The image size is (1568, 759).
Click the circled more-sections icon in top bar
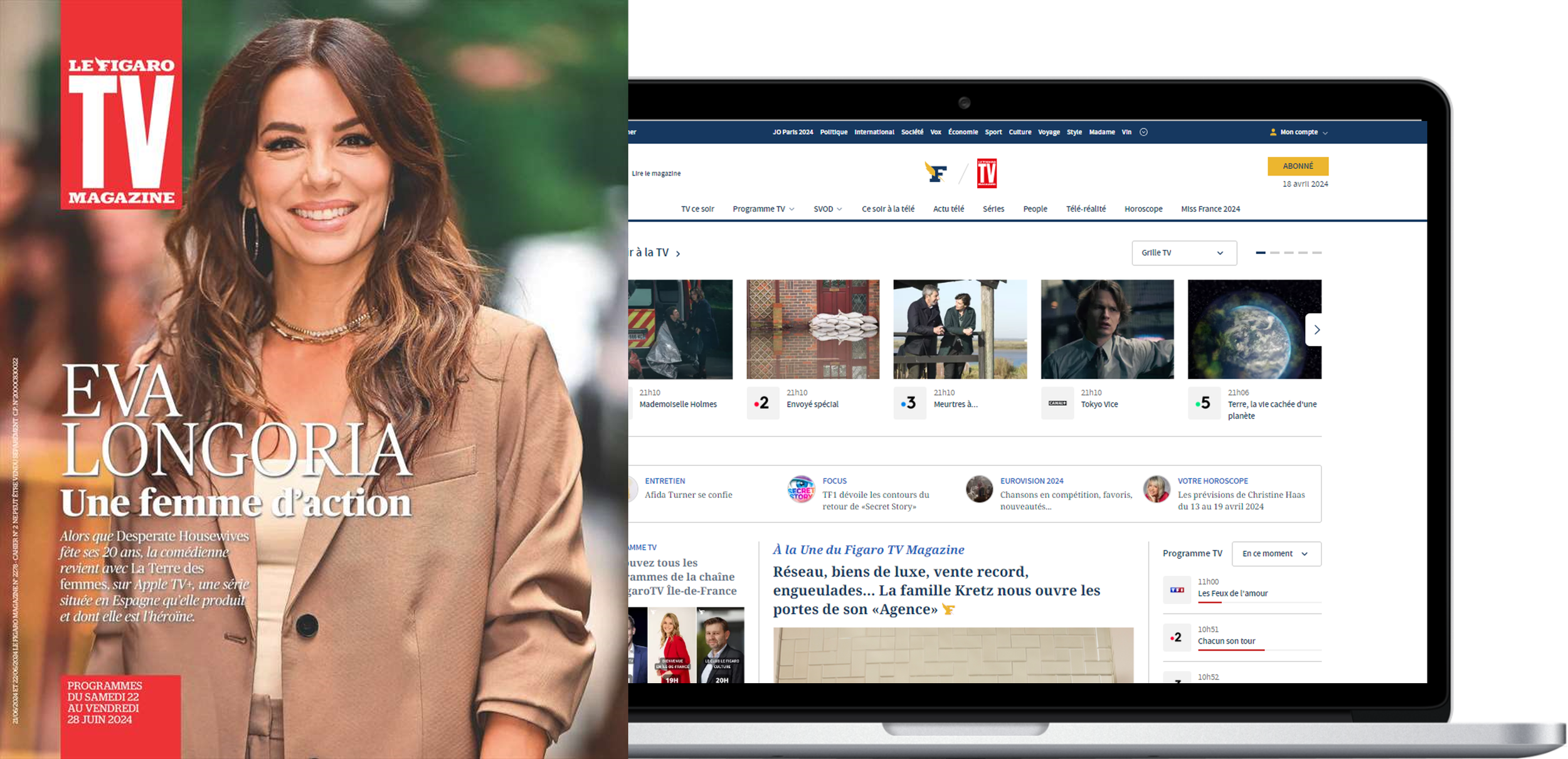(x=1143, y=132)
